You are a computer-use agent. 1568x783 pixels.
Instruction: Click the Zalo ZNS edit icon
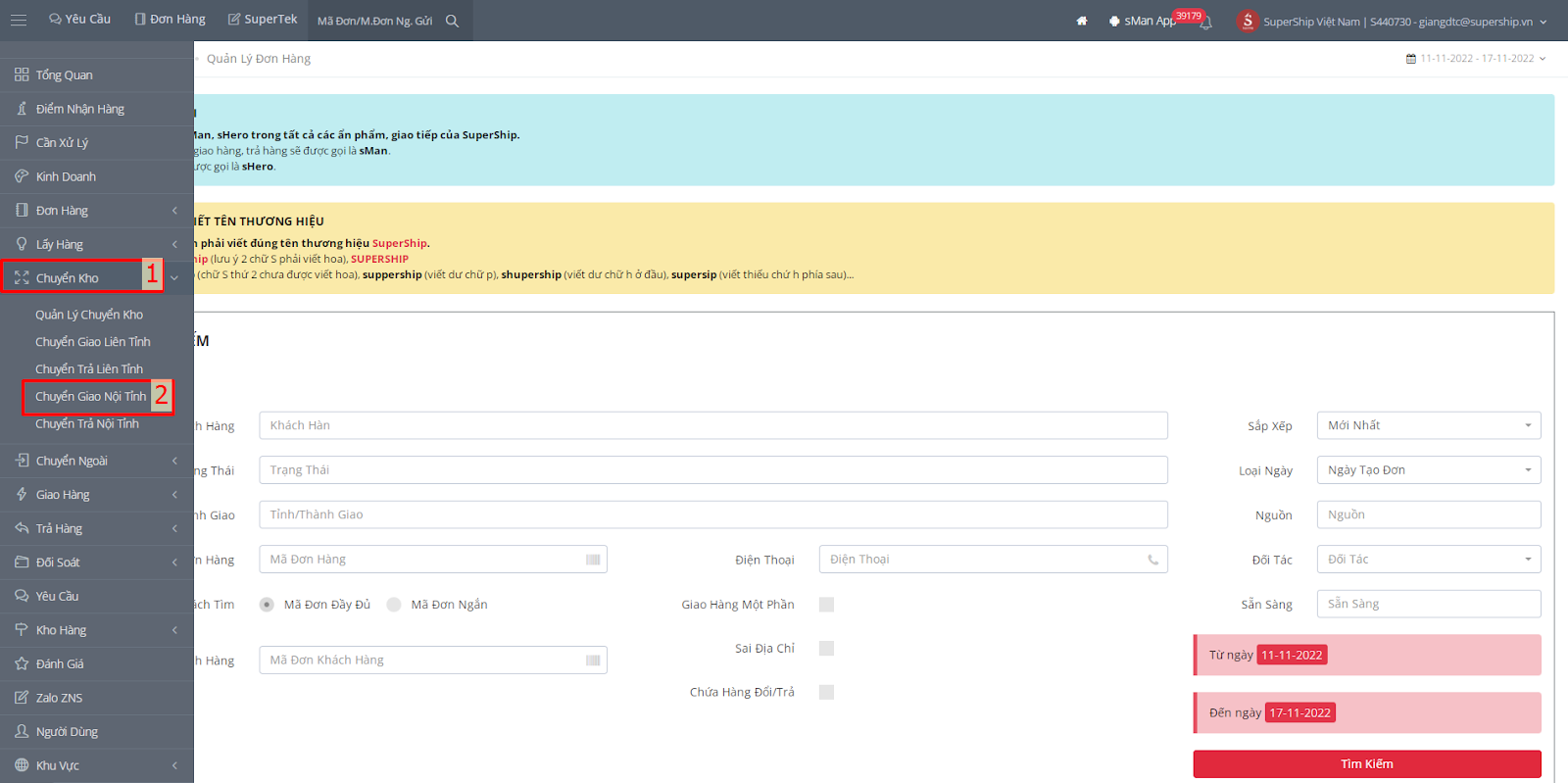pyautogui.click(x=22, y=698)
